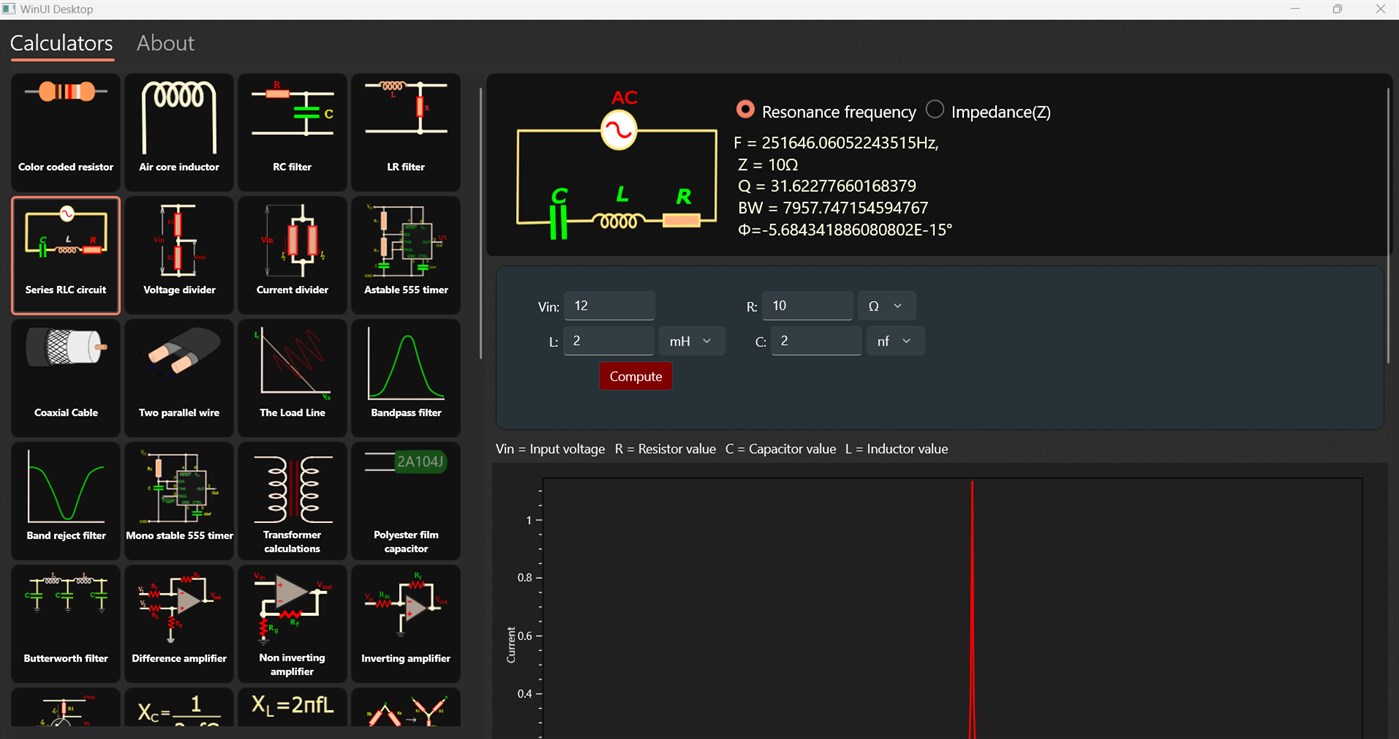Open the Color coded resistor calculator
The image size is (1399, 739).
pyautogui.click(x=65, y=131)
